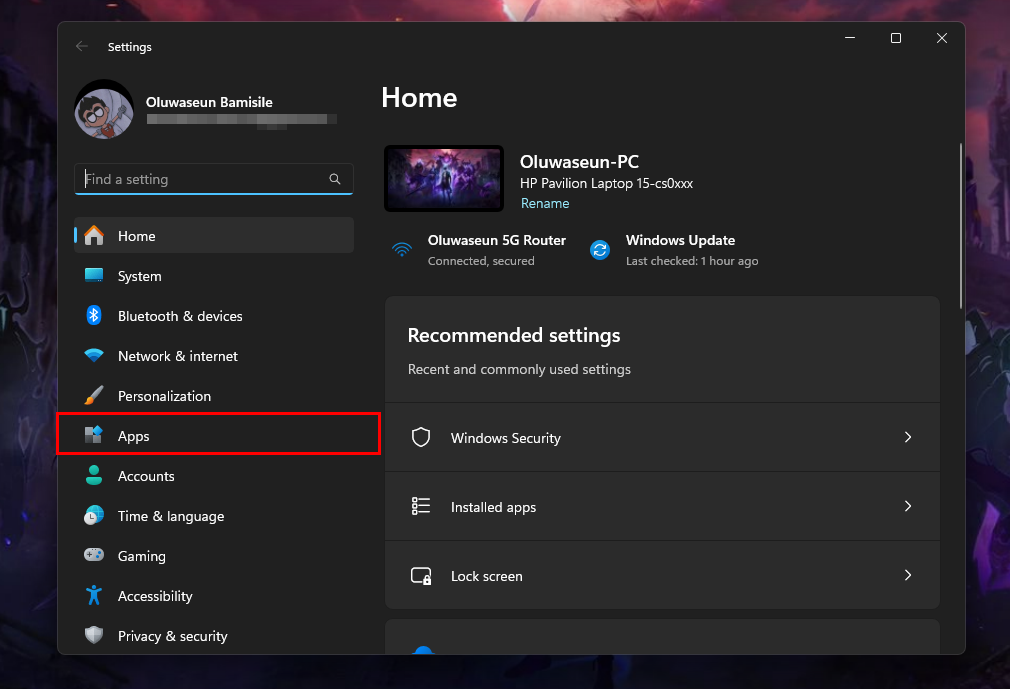
Task: Expand the Windows Security row chevron
Action: [x=908, y=437]
